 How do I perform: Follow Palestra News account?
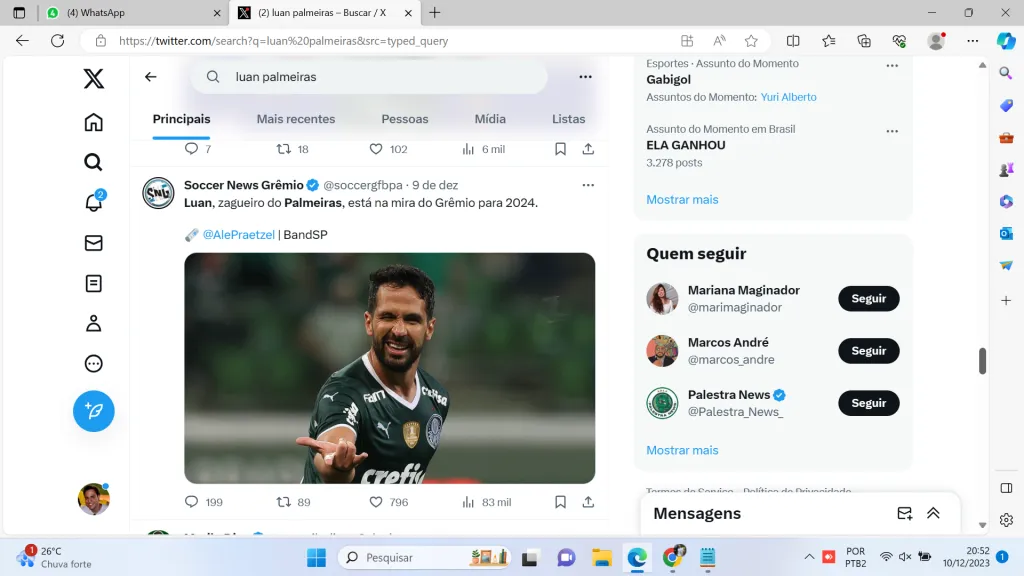[x=868, y=403]
